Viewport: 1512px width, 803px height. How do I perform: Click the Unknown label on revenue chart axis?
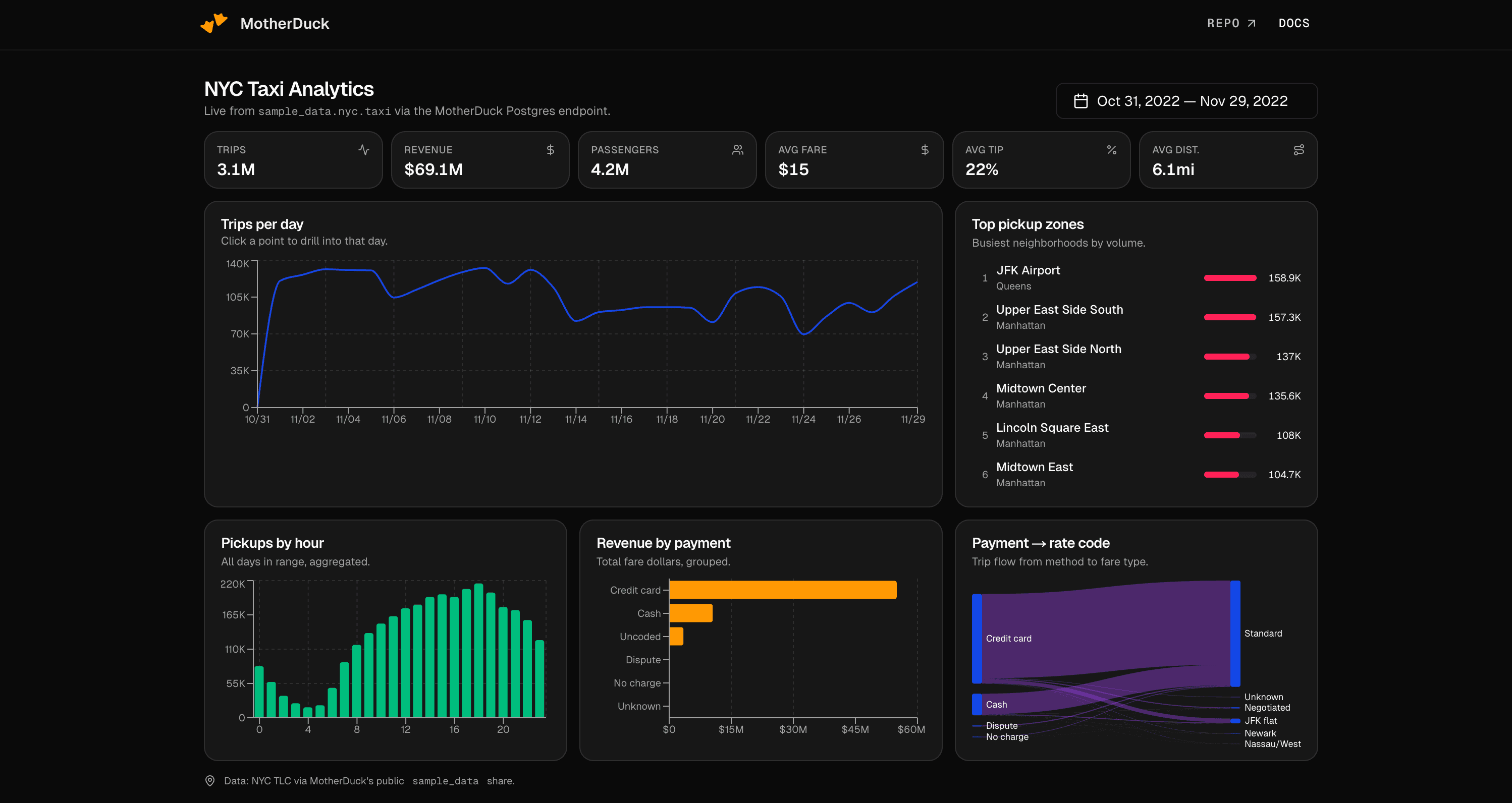pos(638,706)
